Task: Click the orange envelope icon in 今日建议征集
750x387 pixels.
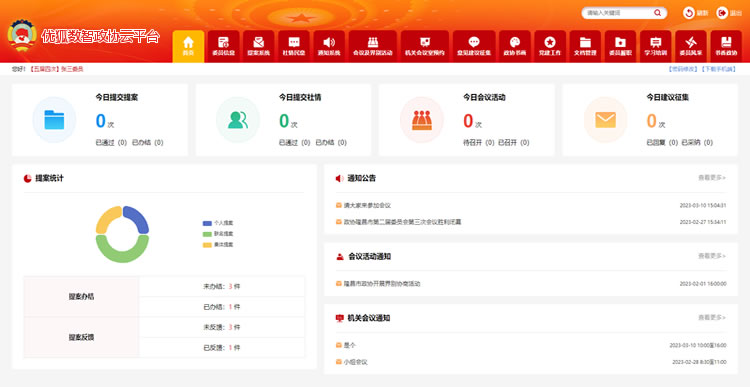Action: click(606, 120)
